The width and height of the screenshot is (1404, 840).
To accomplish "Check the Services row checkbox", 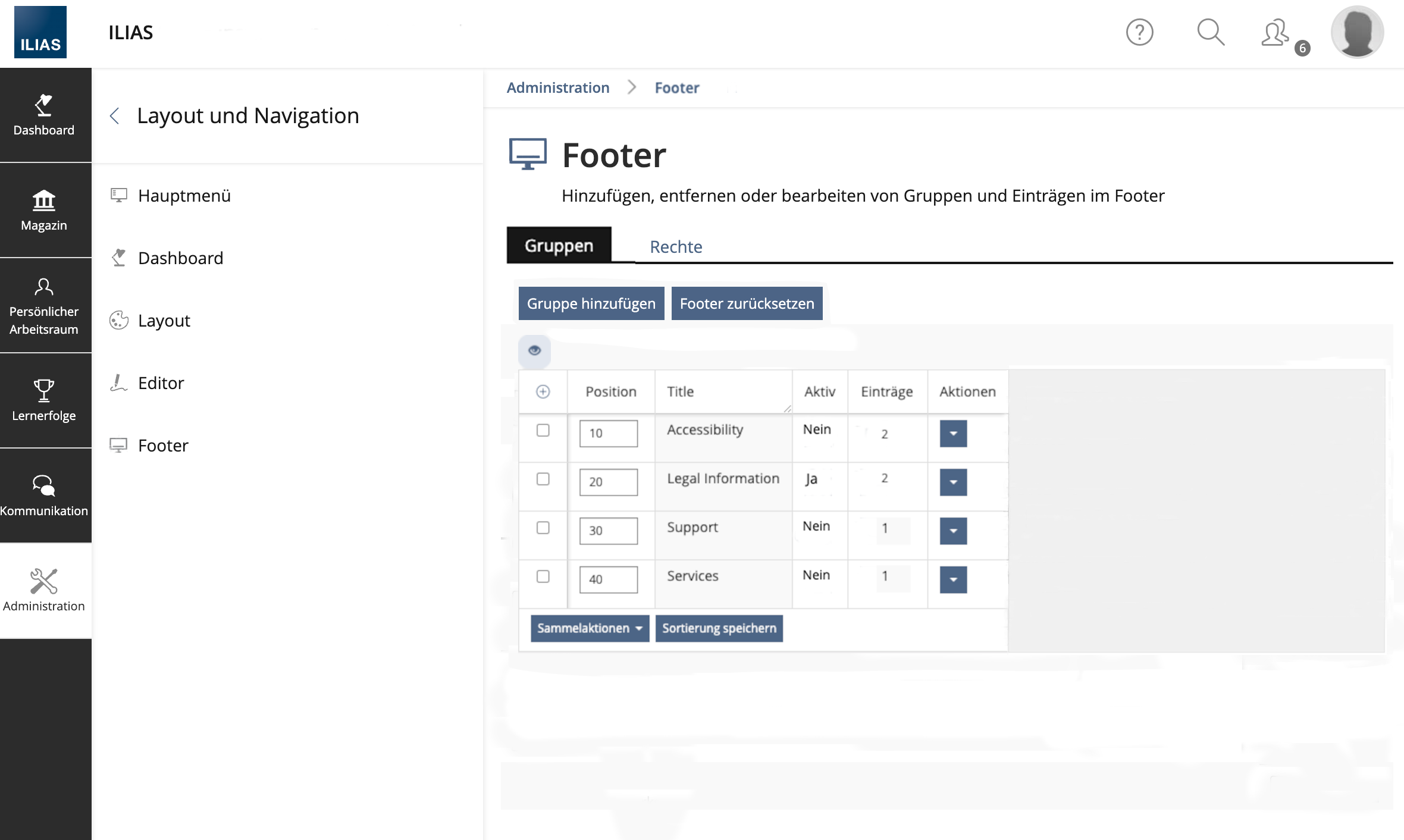I will [x=543, y=576].
